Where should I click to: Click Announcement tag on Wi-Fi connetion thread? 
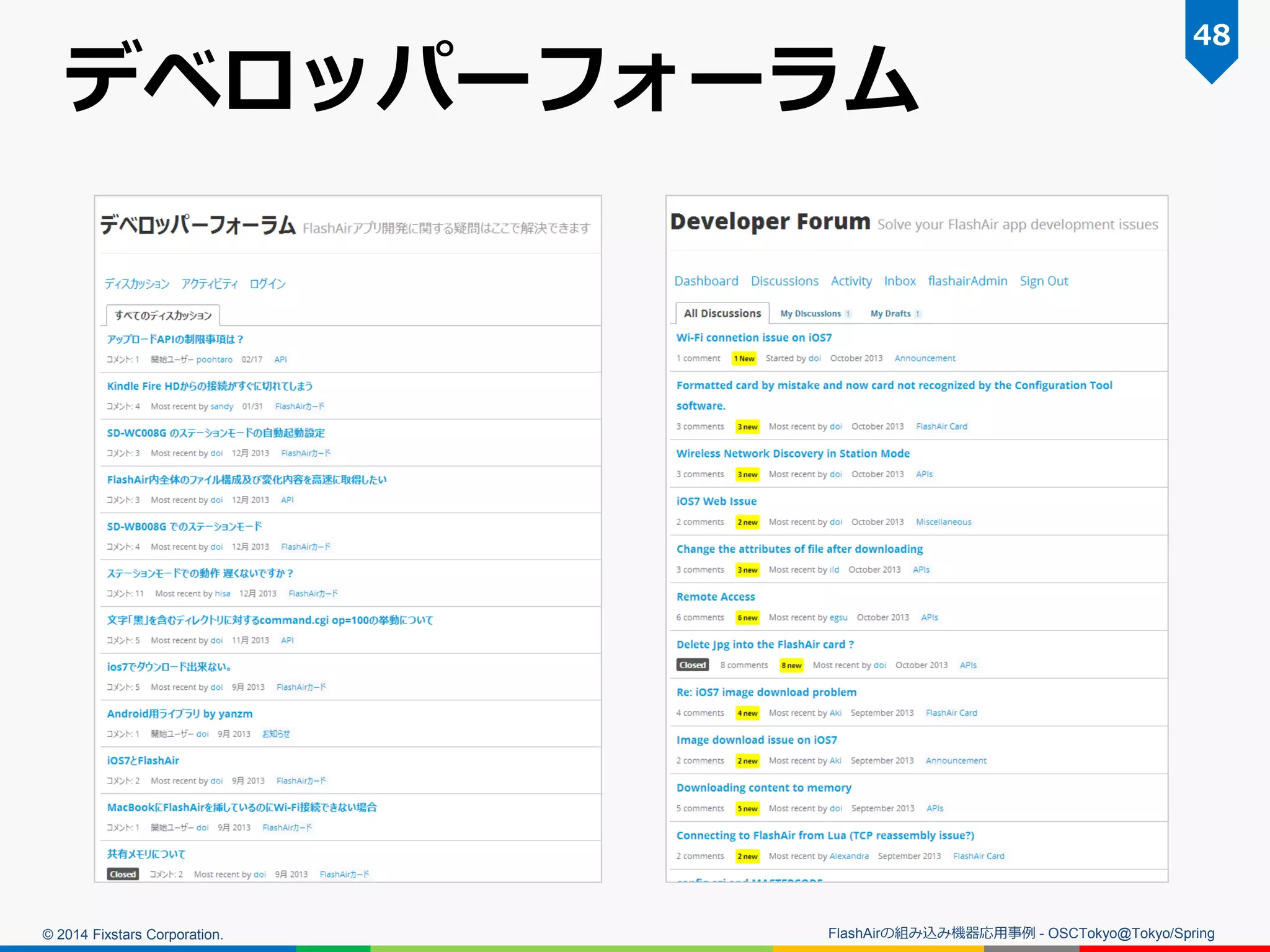coord(925,358)
